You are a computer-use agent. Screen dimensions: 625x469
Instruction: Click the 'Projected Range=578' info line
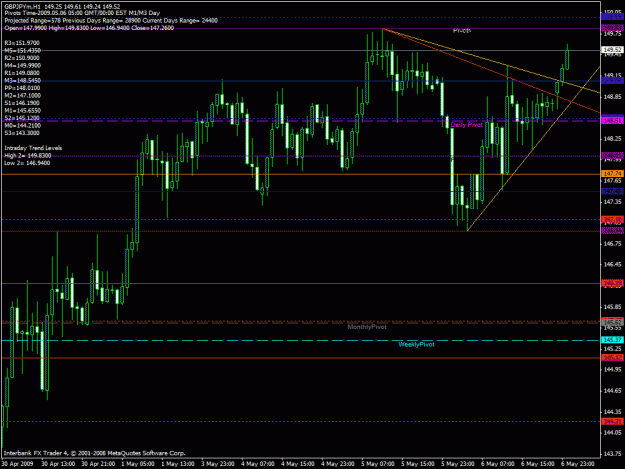point(111,20)
